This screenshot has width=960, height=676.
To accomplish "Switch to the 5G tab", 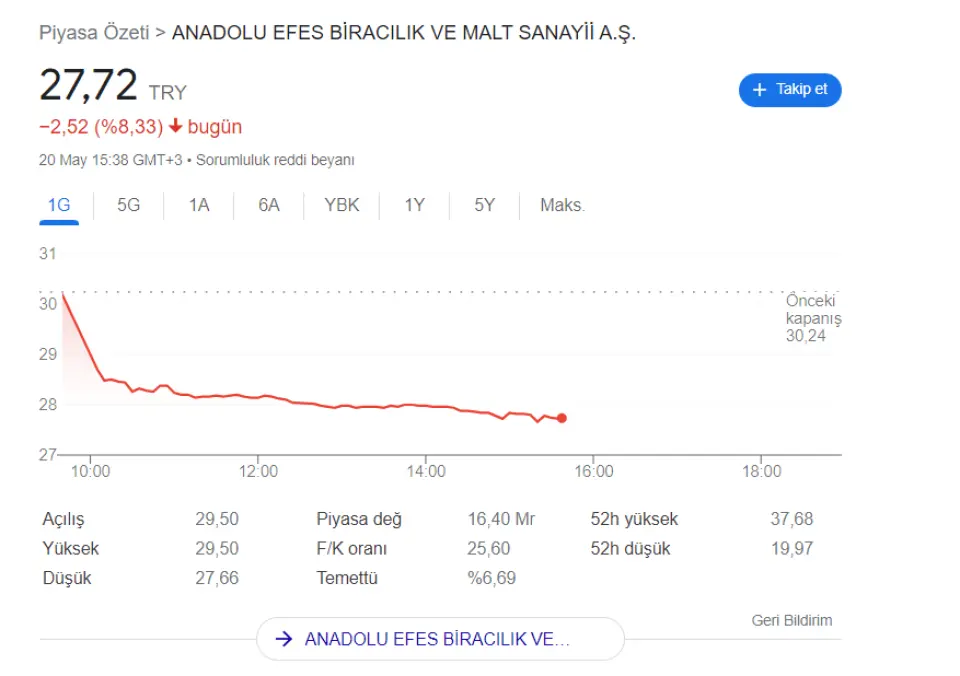I will pos(128,205).
